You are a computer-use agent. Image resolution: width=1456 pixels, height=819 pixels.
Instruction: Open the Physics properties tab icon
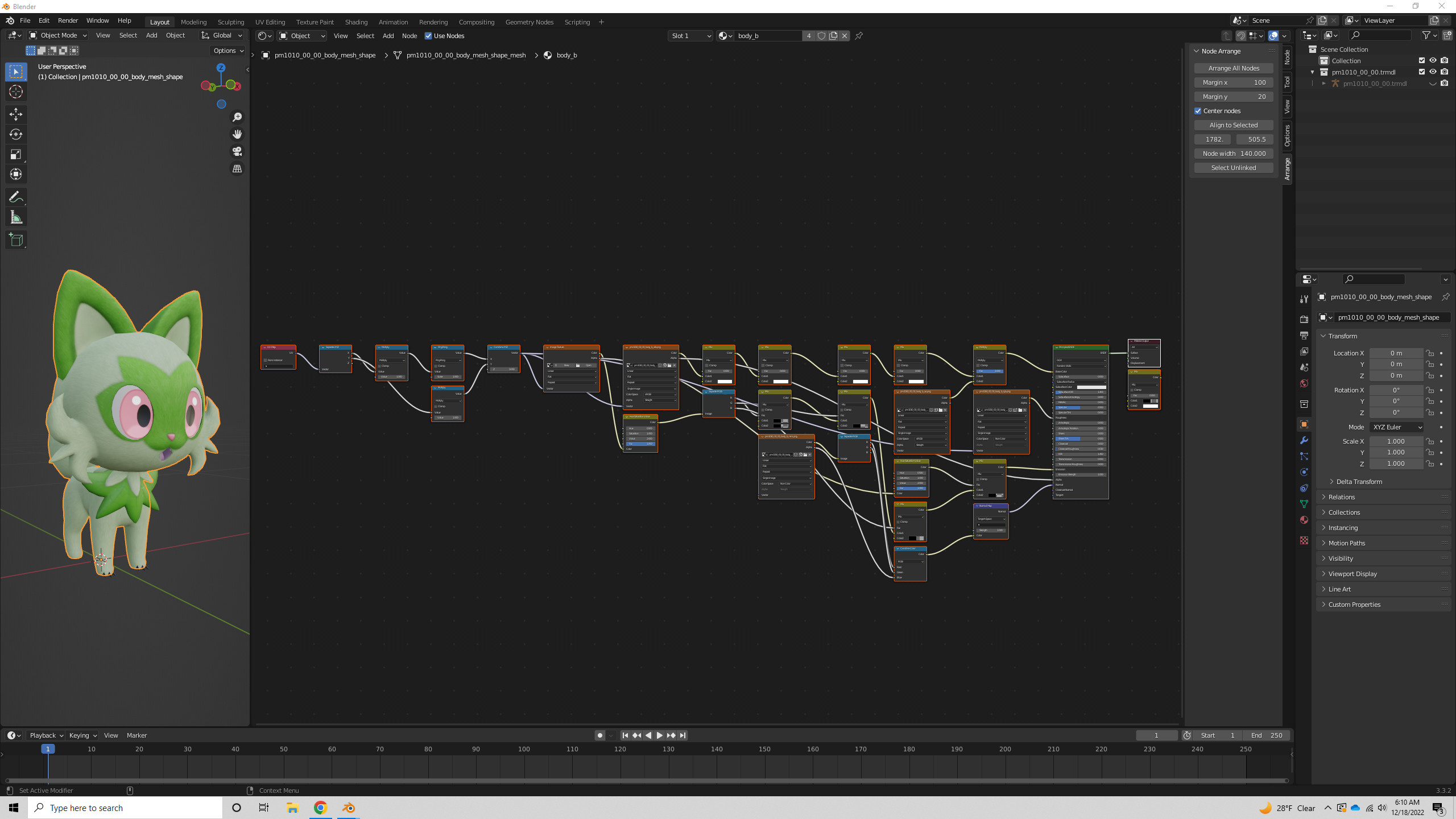point(1304,472)
